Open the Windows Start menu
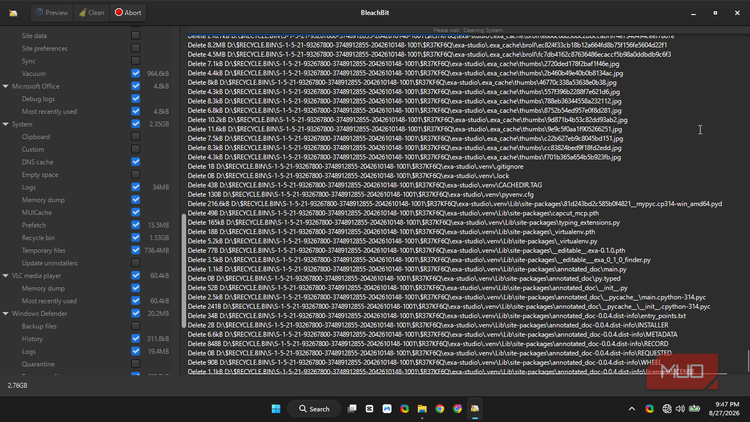 click(276, 409)
